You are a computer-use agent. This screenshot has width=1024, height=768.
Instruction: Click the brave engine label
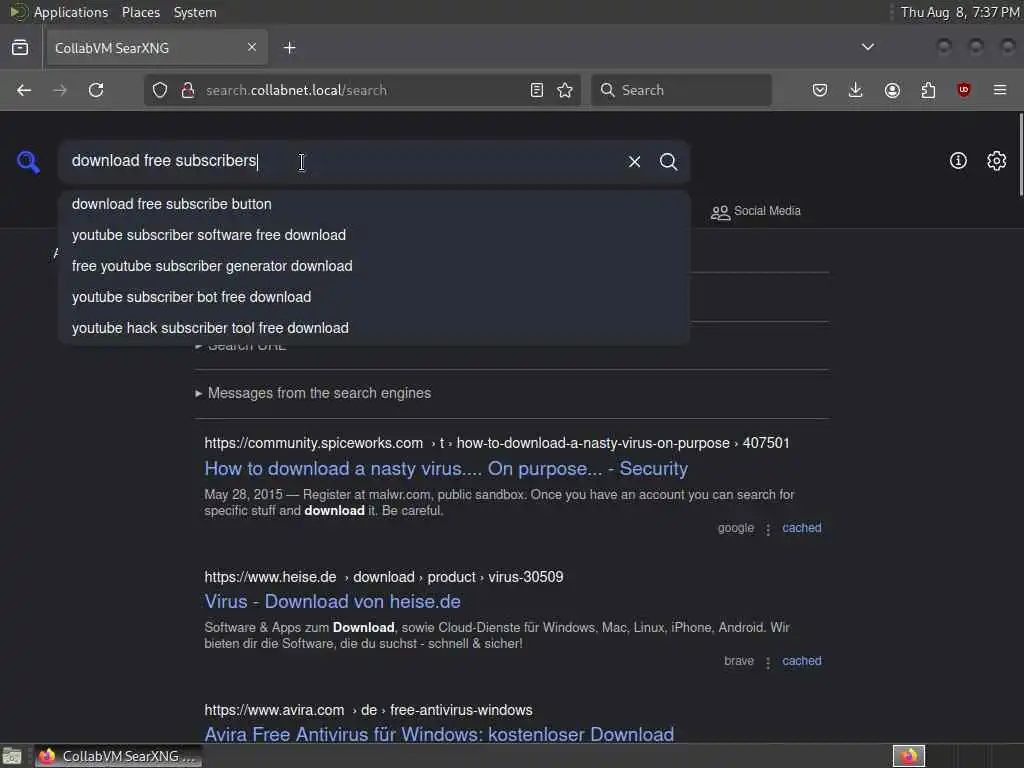point(739,661)
